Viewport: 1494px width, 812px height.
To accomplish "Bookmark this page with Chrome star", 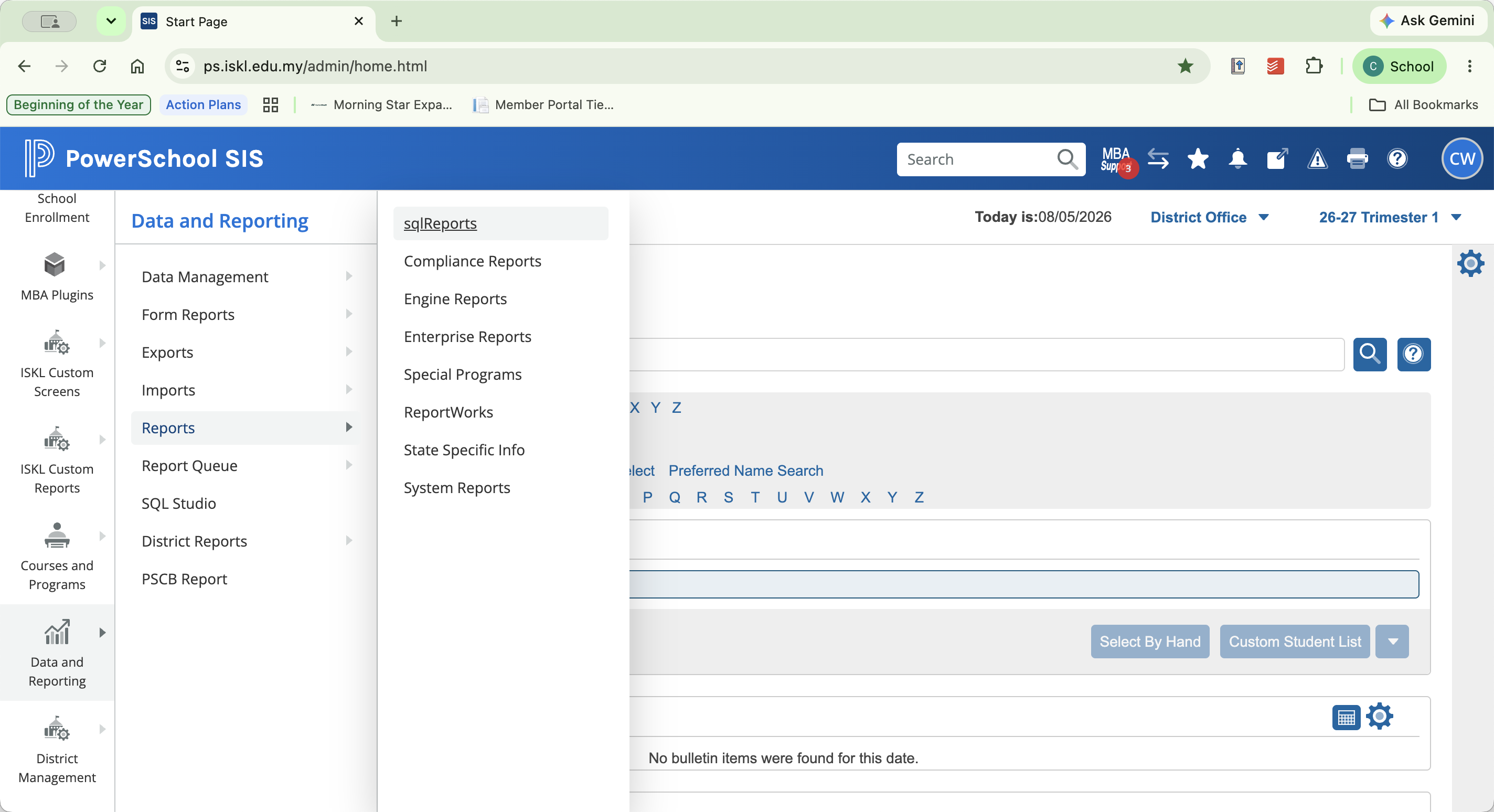I will coord(1186,66).
